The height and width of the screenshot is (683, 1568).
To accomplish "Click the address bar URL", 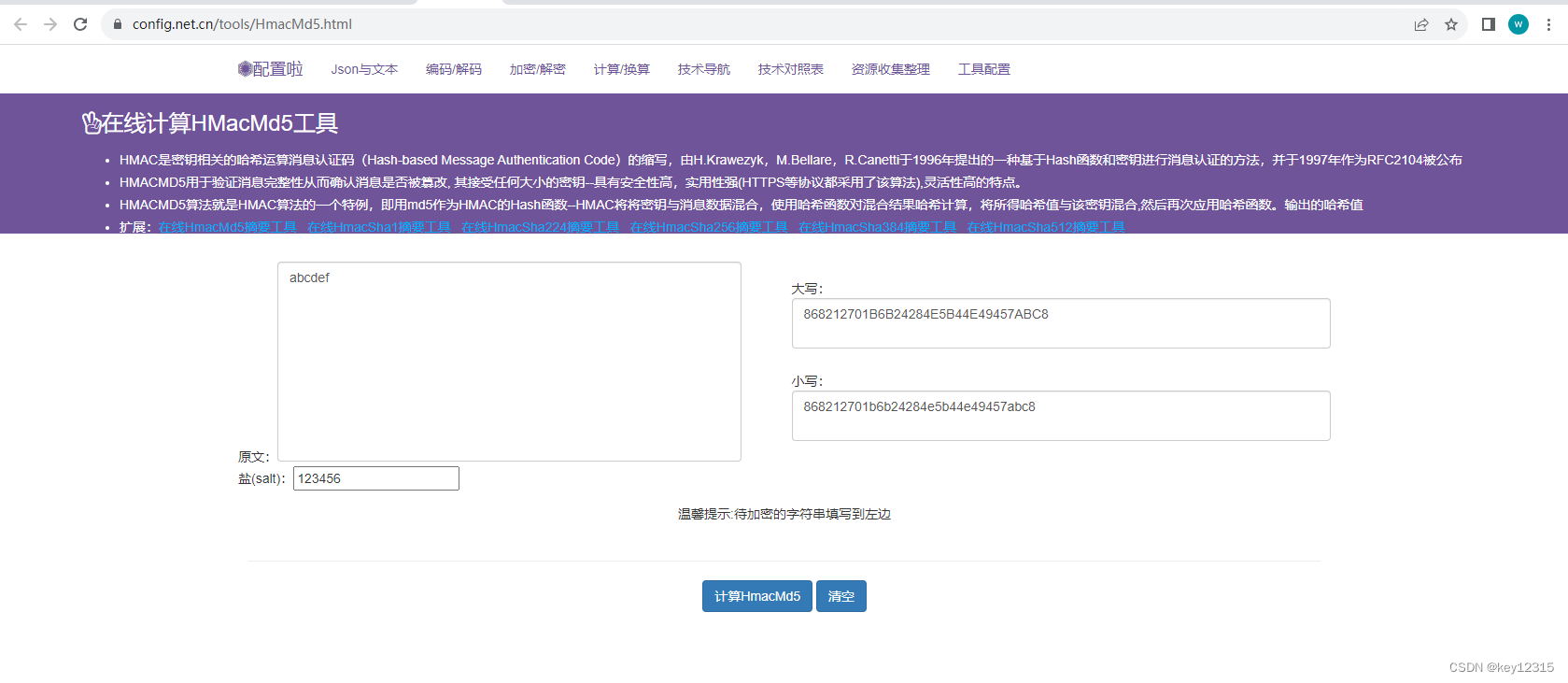I will 242,24.
